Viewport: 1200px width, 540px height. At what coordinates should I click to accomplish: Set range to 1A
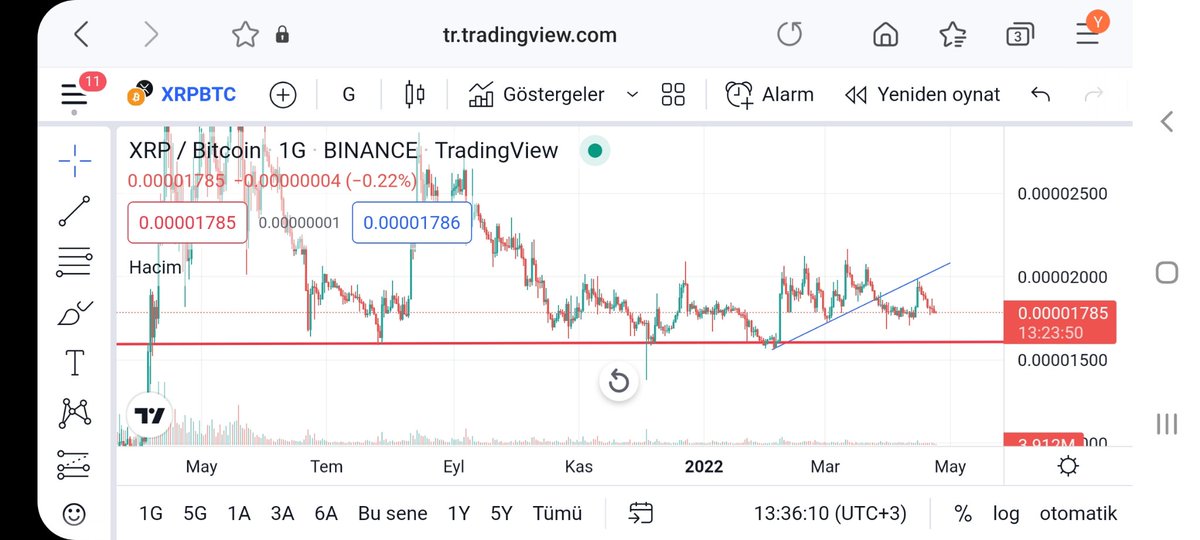coord(239,514)
